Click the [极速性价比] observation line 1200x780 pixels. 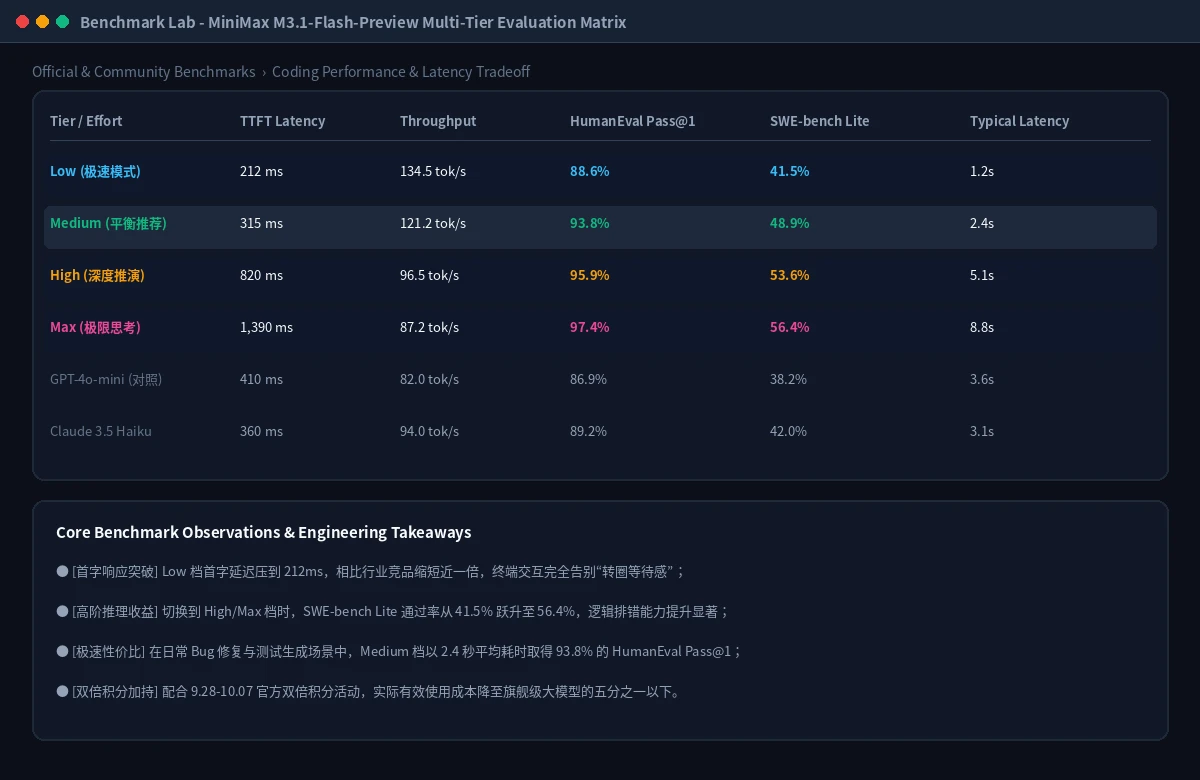(400, 651)
